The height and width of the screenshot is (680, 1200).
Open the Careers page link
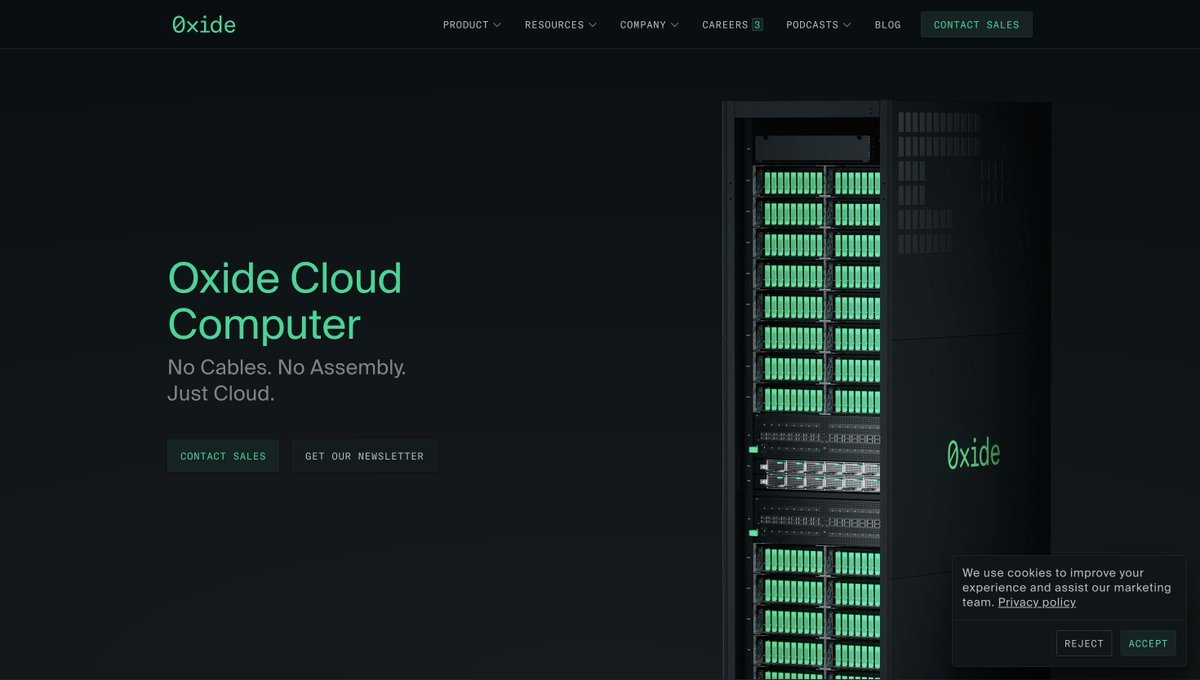pos(732,25)
